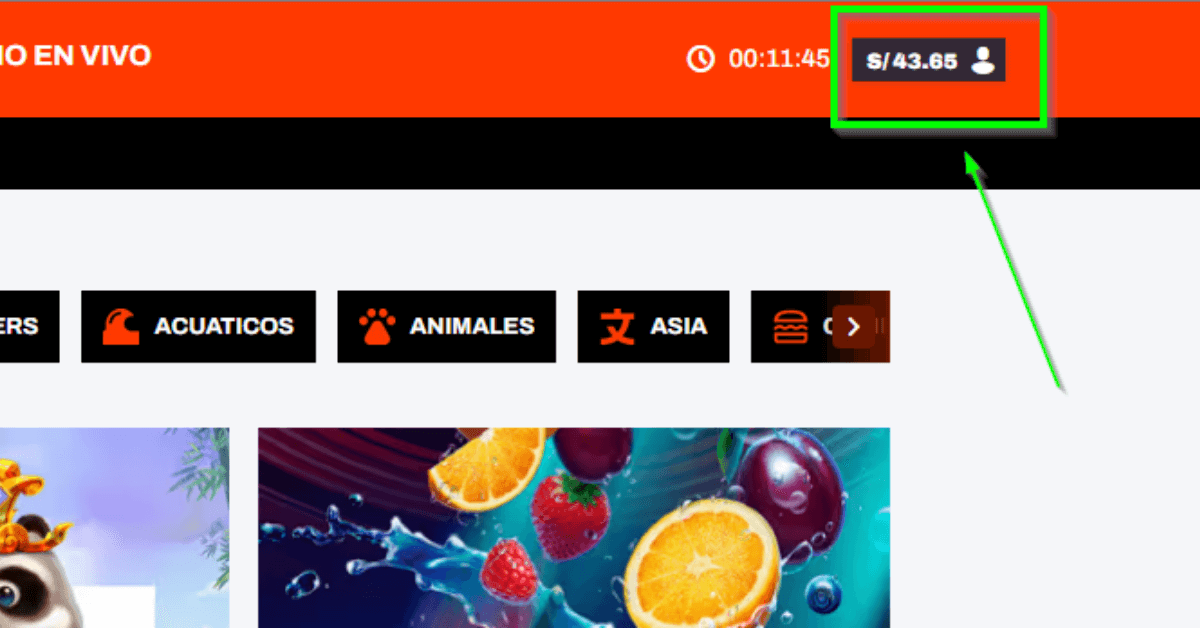Click the user profile icon
1200x628 pixels.
tap(984, 60)
